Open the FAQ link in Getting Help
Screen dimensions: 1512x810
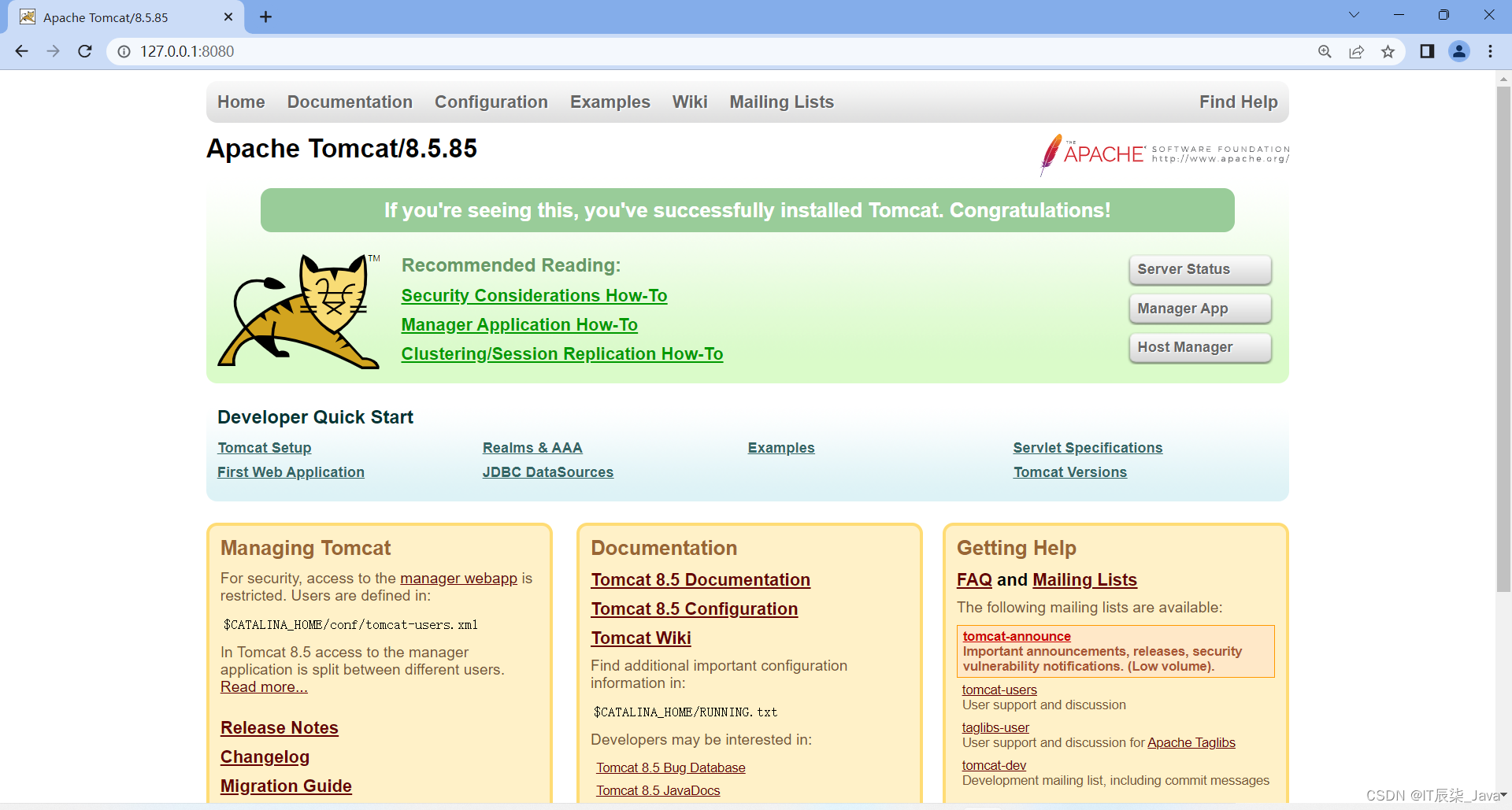point(974,580)
